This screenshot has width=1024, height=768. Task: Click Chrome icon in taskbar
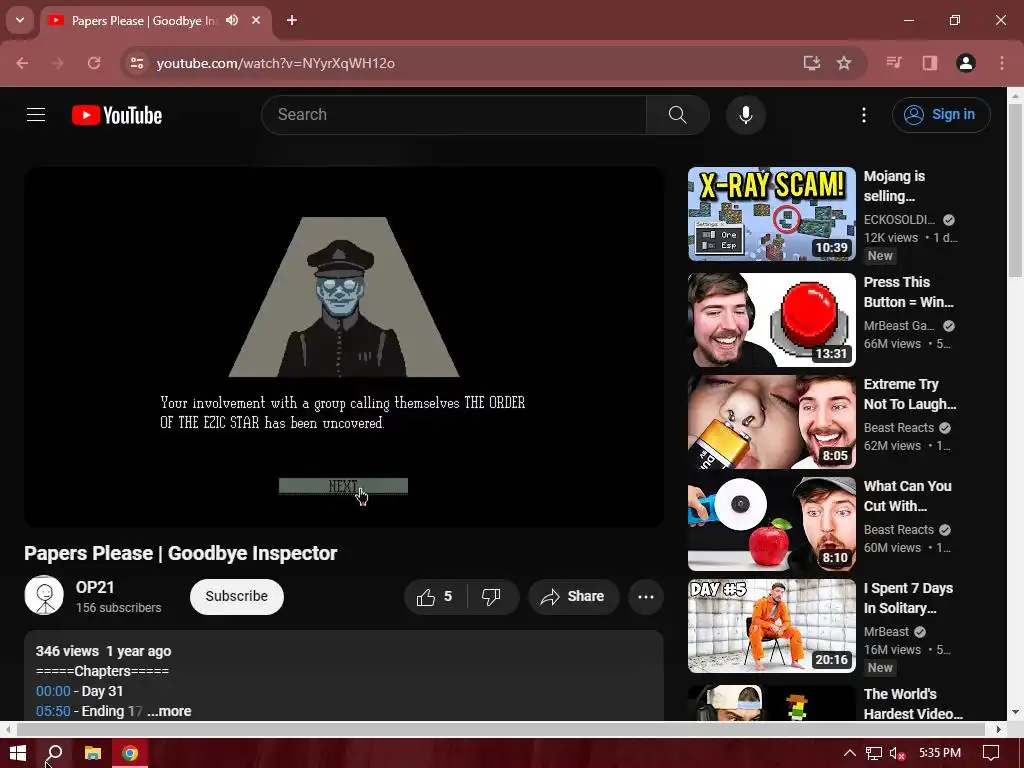(130, 753)
